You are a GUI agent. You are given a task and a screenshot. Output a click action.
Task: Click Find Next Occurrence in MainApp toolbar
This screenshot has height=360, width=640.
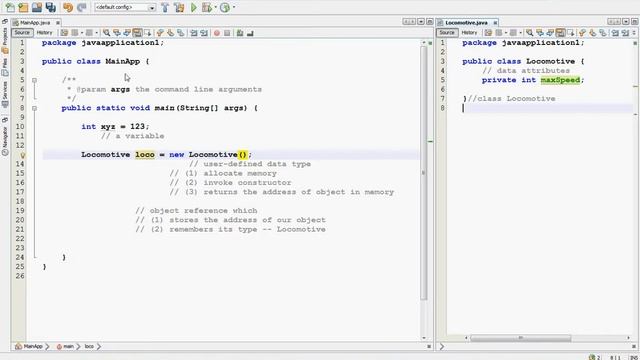pos(127,33)
